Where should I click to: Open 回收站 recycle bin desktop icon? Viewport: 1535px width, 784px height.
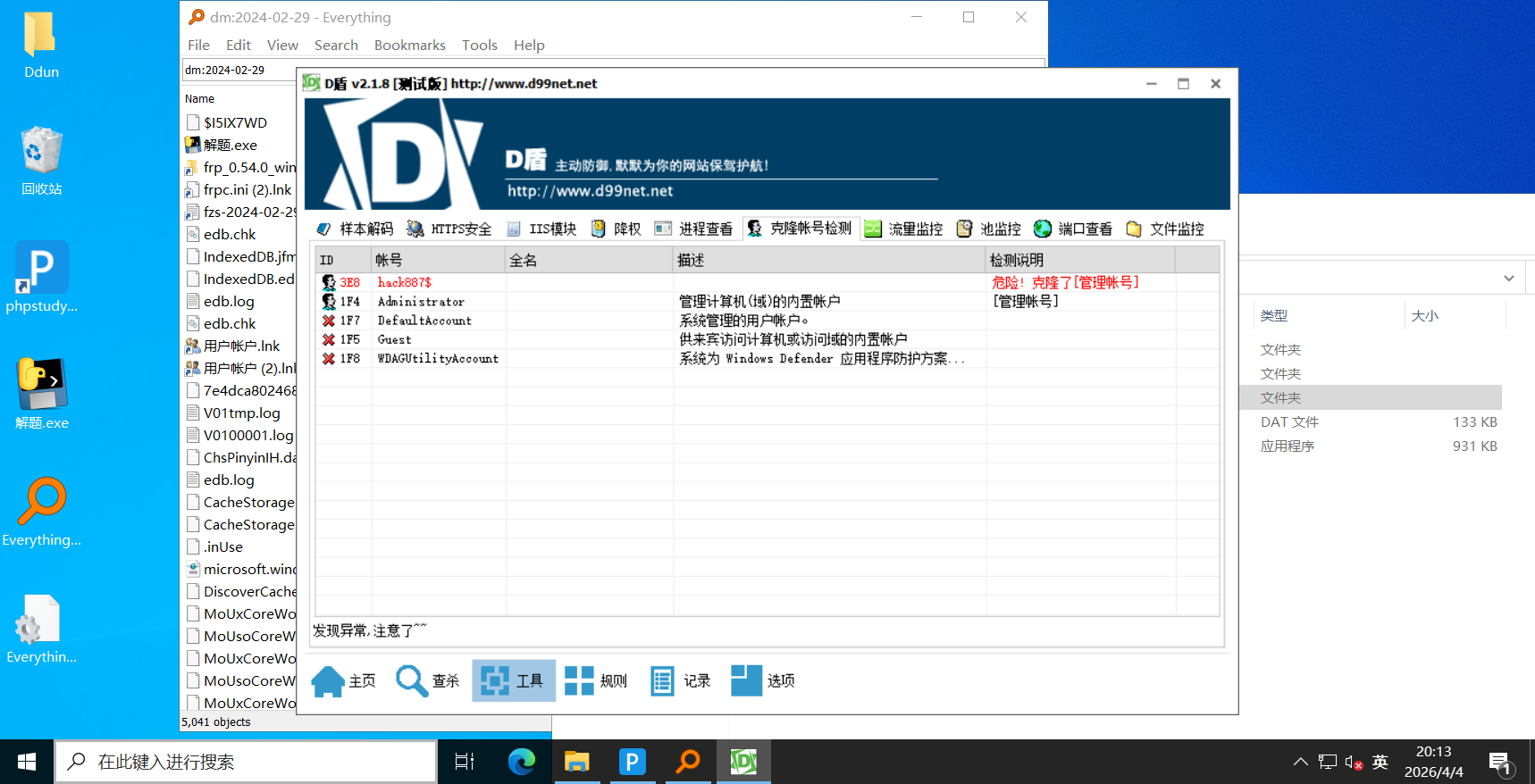(41, 161)
